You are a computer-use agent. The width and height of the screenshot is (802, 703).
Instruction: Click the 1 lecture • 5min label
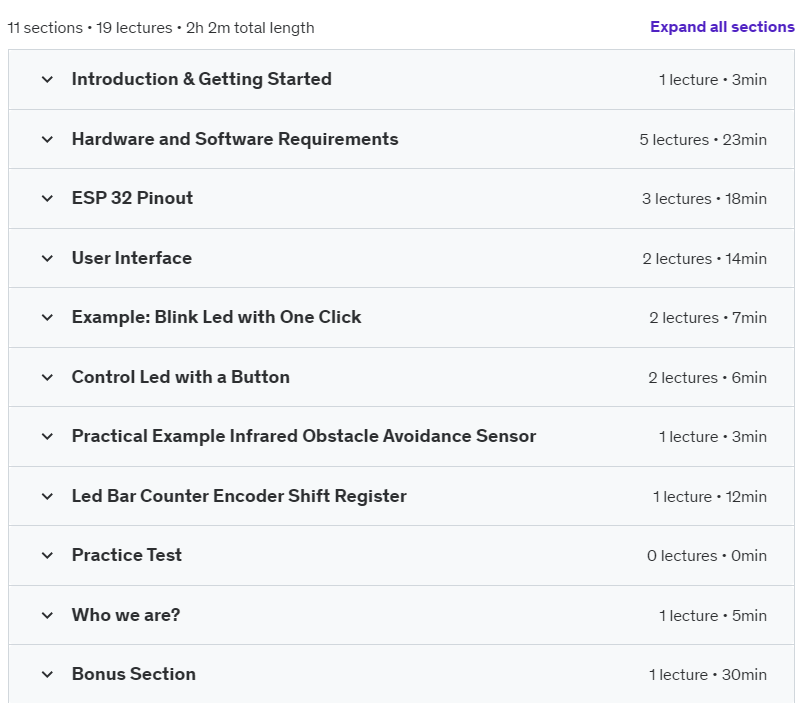click(x=713, y=616)
